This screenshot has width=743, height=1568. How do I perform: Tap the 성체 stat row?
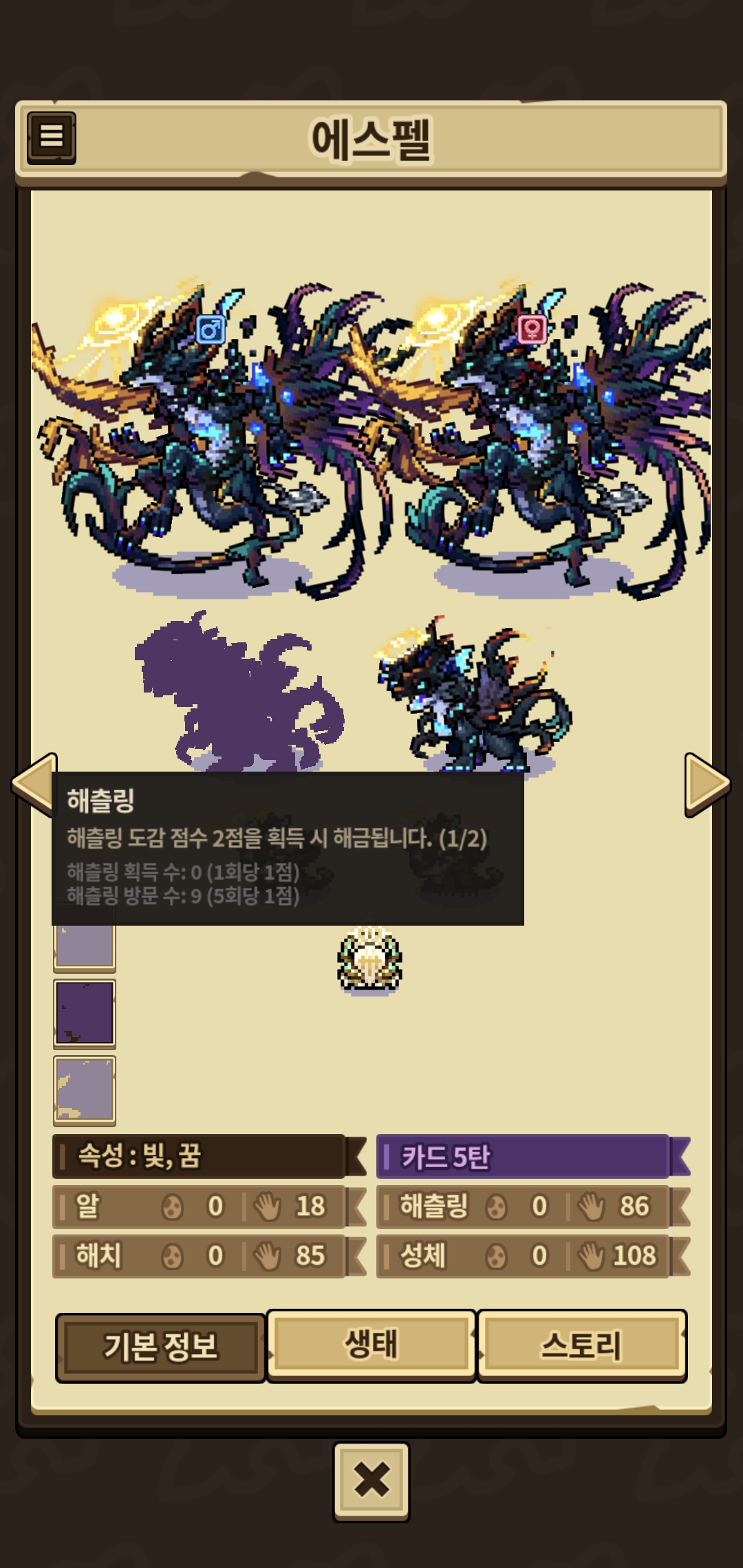click(x=533, y=1256)
